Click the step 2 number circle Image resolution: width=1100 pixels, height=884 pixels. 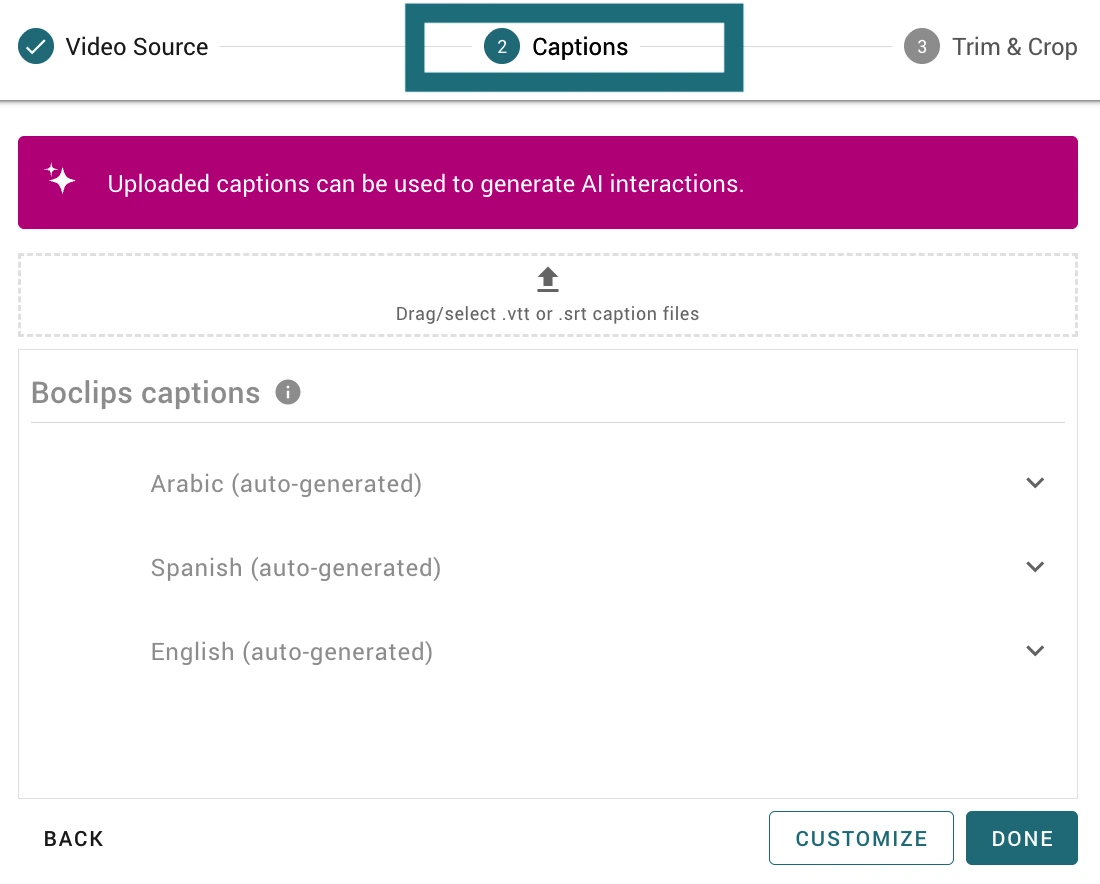coord(502,46)
